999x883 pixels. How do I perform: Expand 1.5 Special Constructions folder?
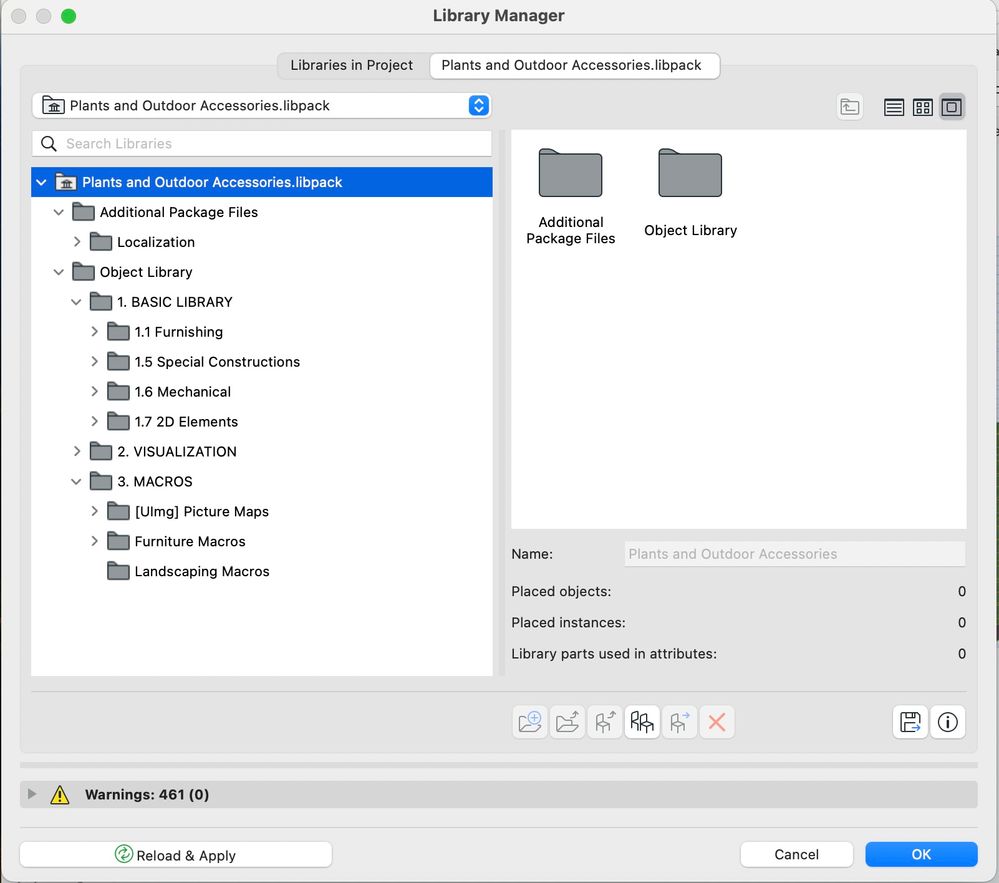pos(94,362)
